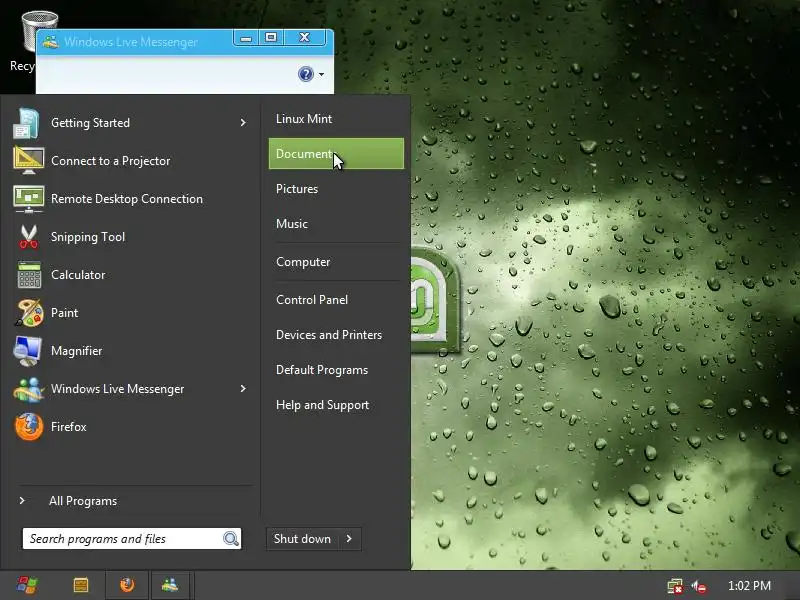Open Pictures folder entry
This screenshot has height=600, width=800.
(336, 189)
